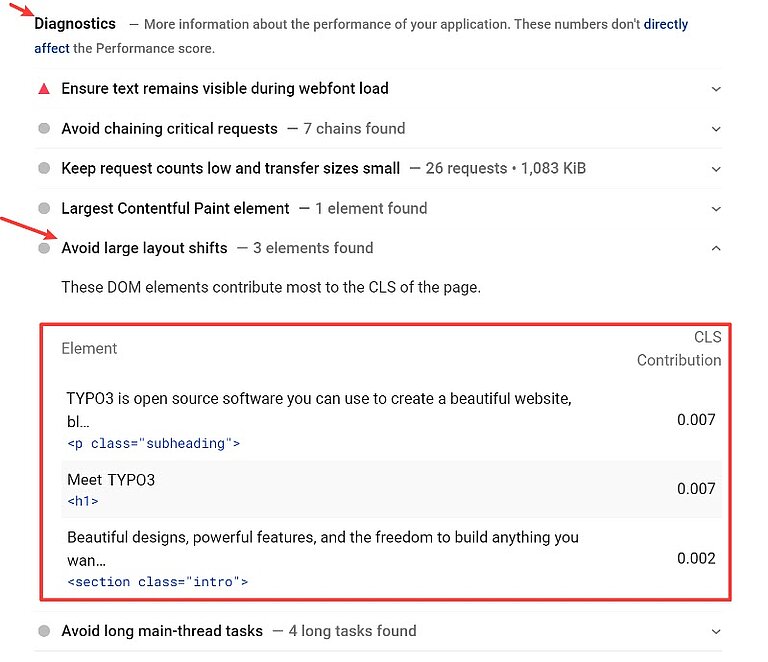Collapse Avoid large layout shifts chevron
Viewport: 768px width, 662px height.
pos(716,249)
